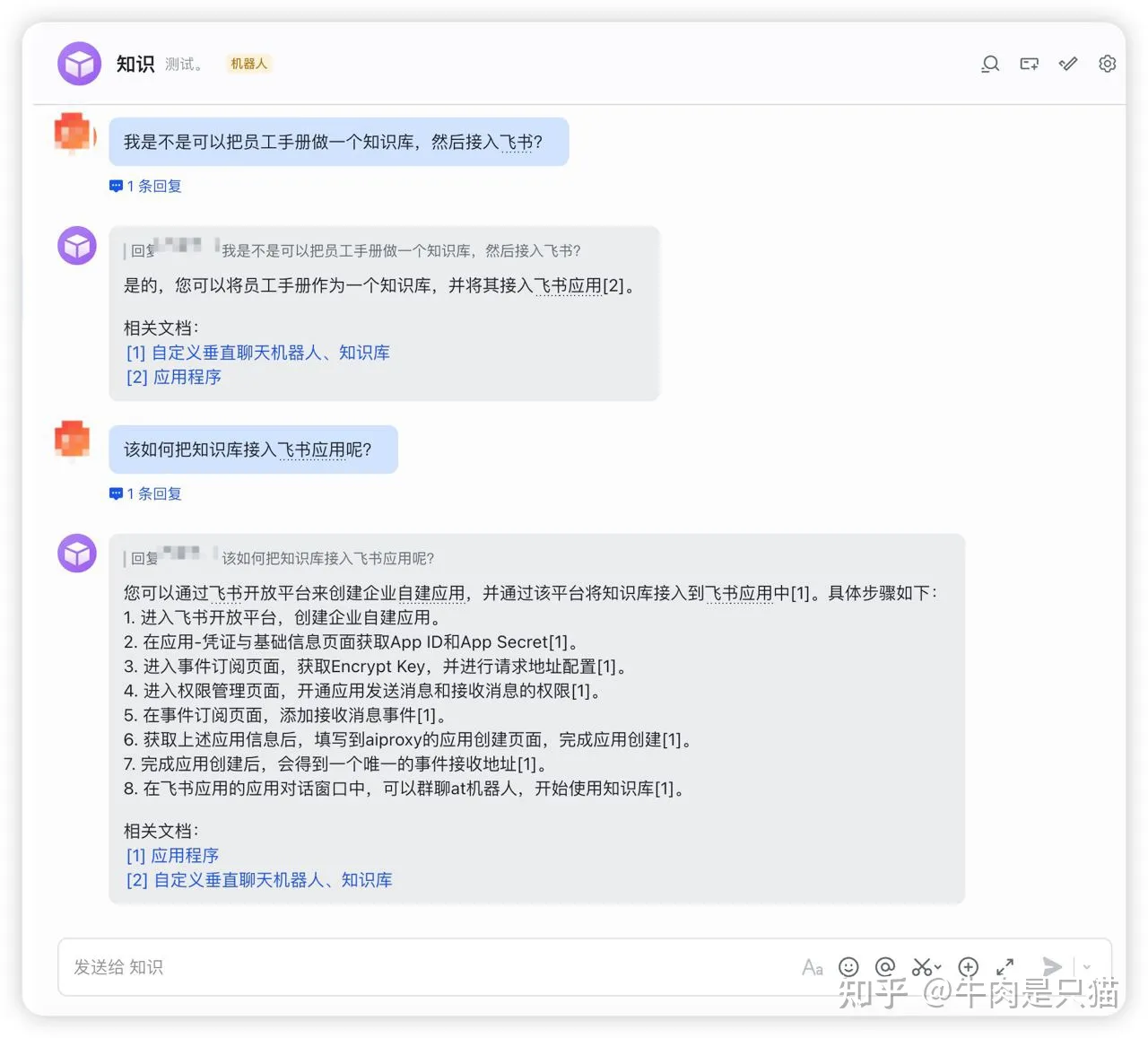Open link [1] 应用程序 in second answer
Image resolution: width=1148 pixels, height=1038 pixels.
(x=173, y=855)
